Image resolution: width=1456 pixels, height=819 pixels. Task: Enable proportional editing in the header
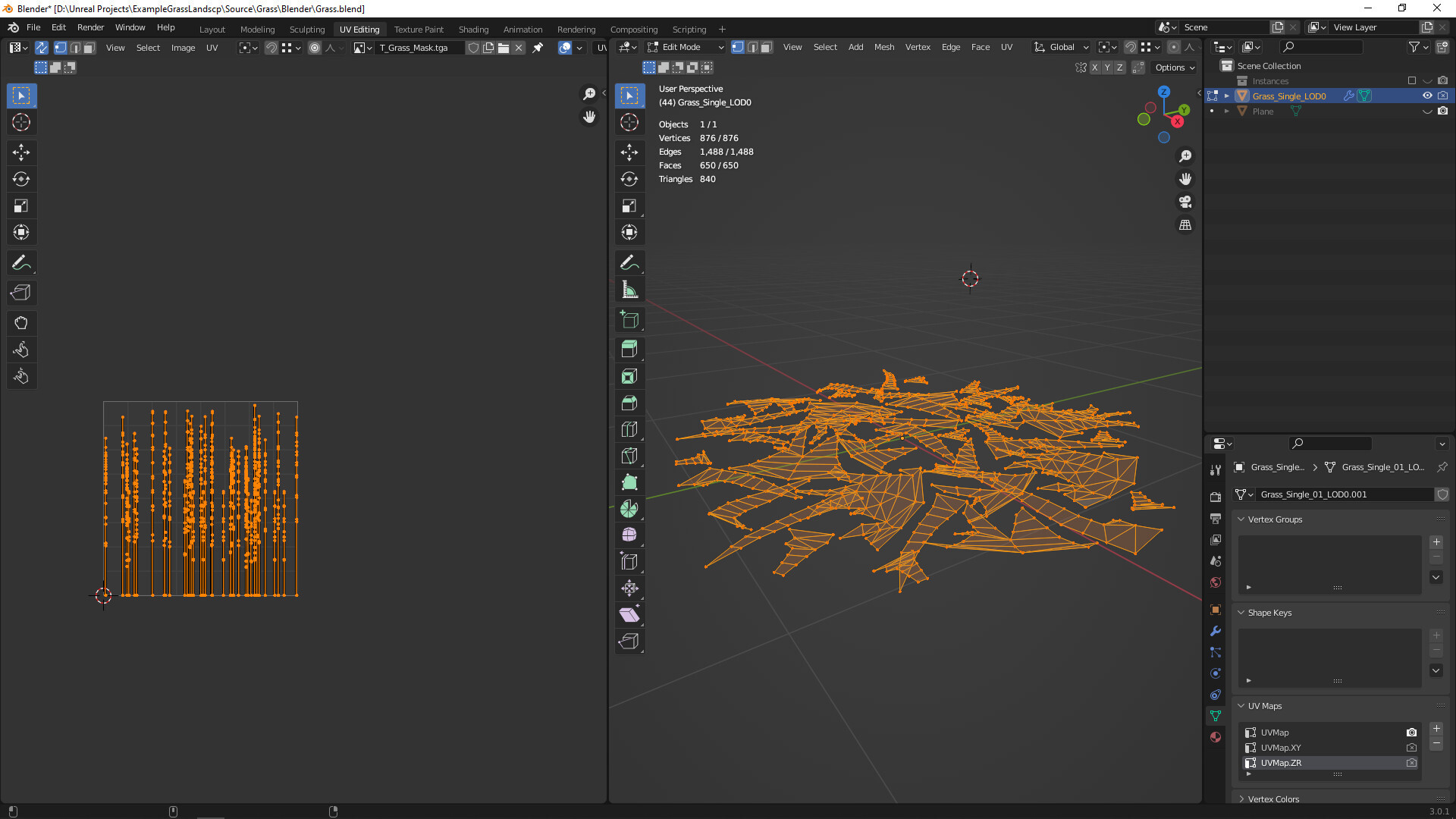pyautogui.click(x=1174, y=47)
